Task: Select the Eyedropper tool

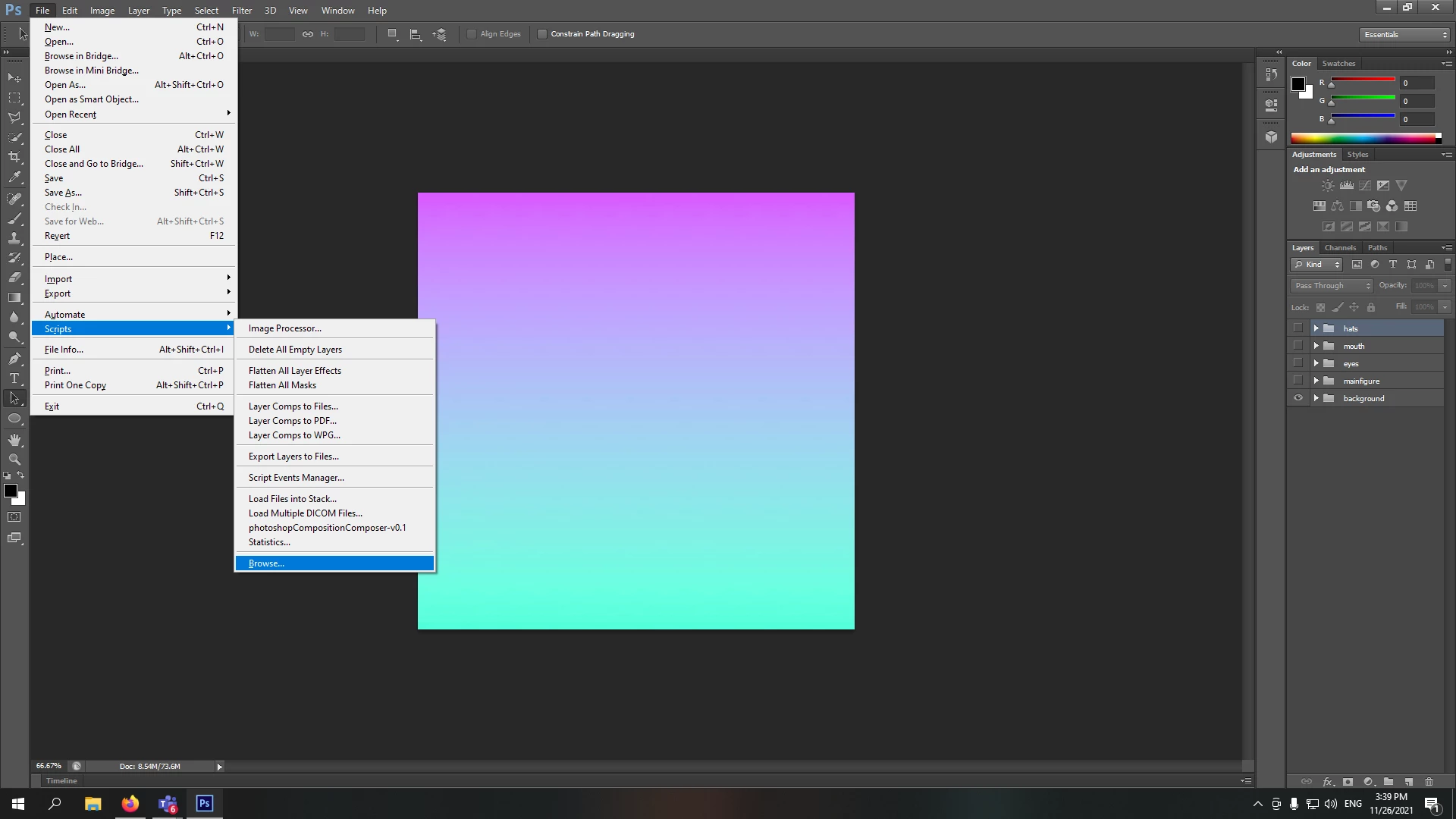Action: tap(14, 177)
